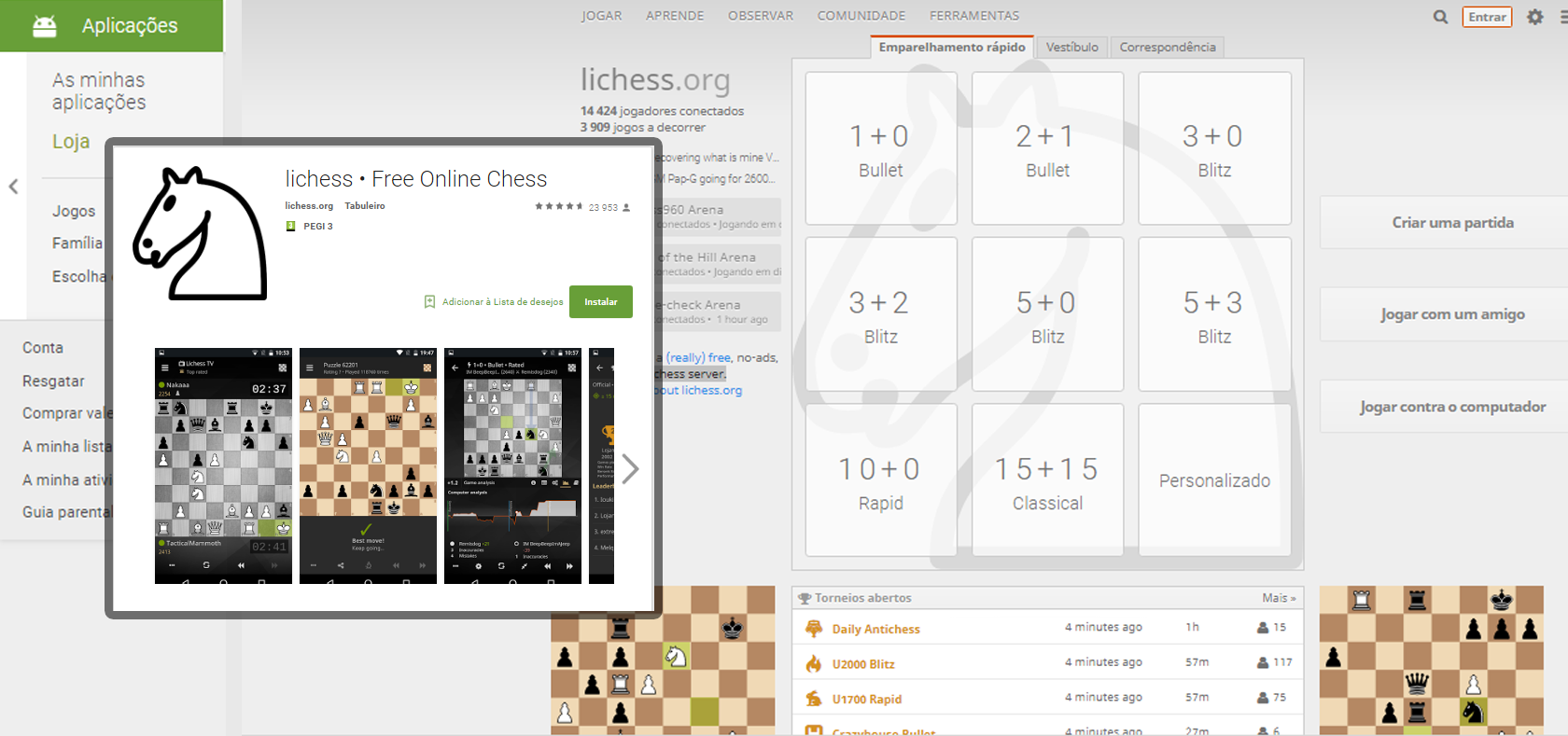Select the 5+3 Blitz game mode
Viewport: 1568px width, 736px height.
[x=1214, y=314]
